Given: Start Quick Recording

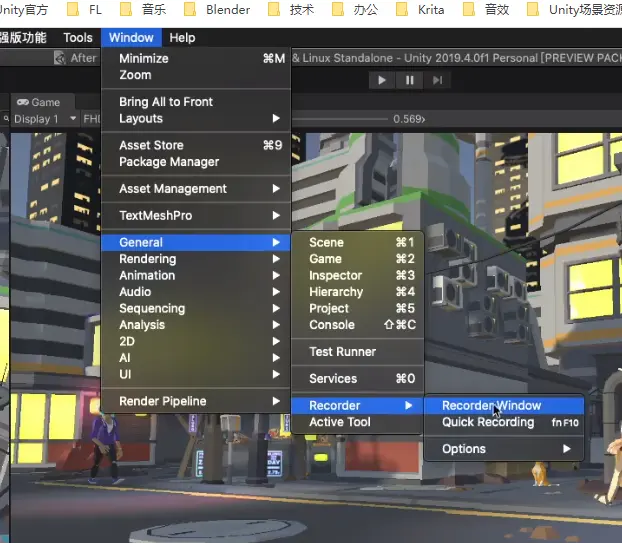Looking at the screenshot, I should pos(504,422).
